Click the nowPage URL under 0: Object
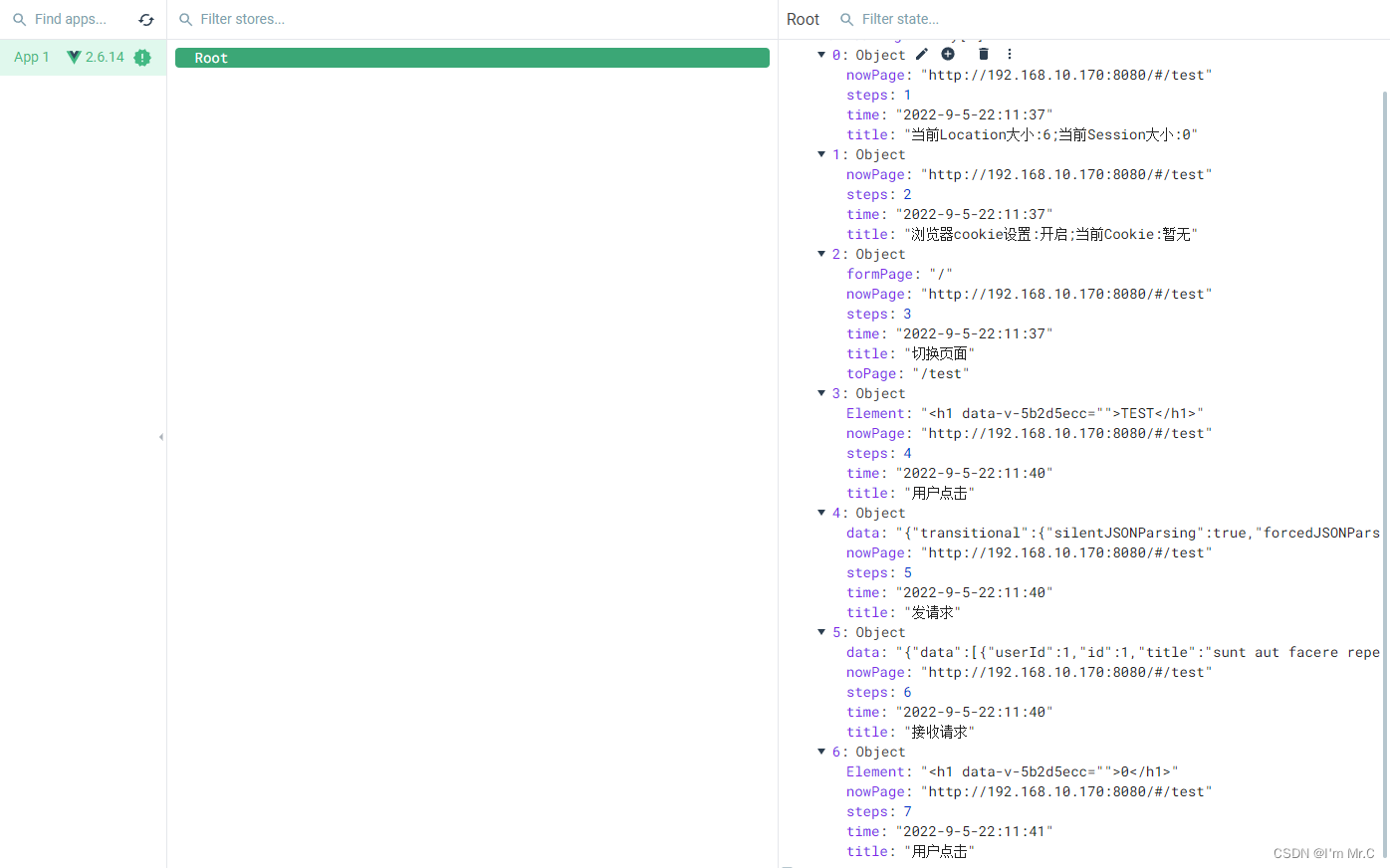This screenshot has height=868, width=1390. 1066,75
